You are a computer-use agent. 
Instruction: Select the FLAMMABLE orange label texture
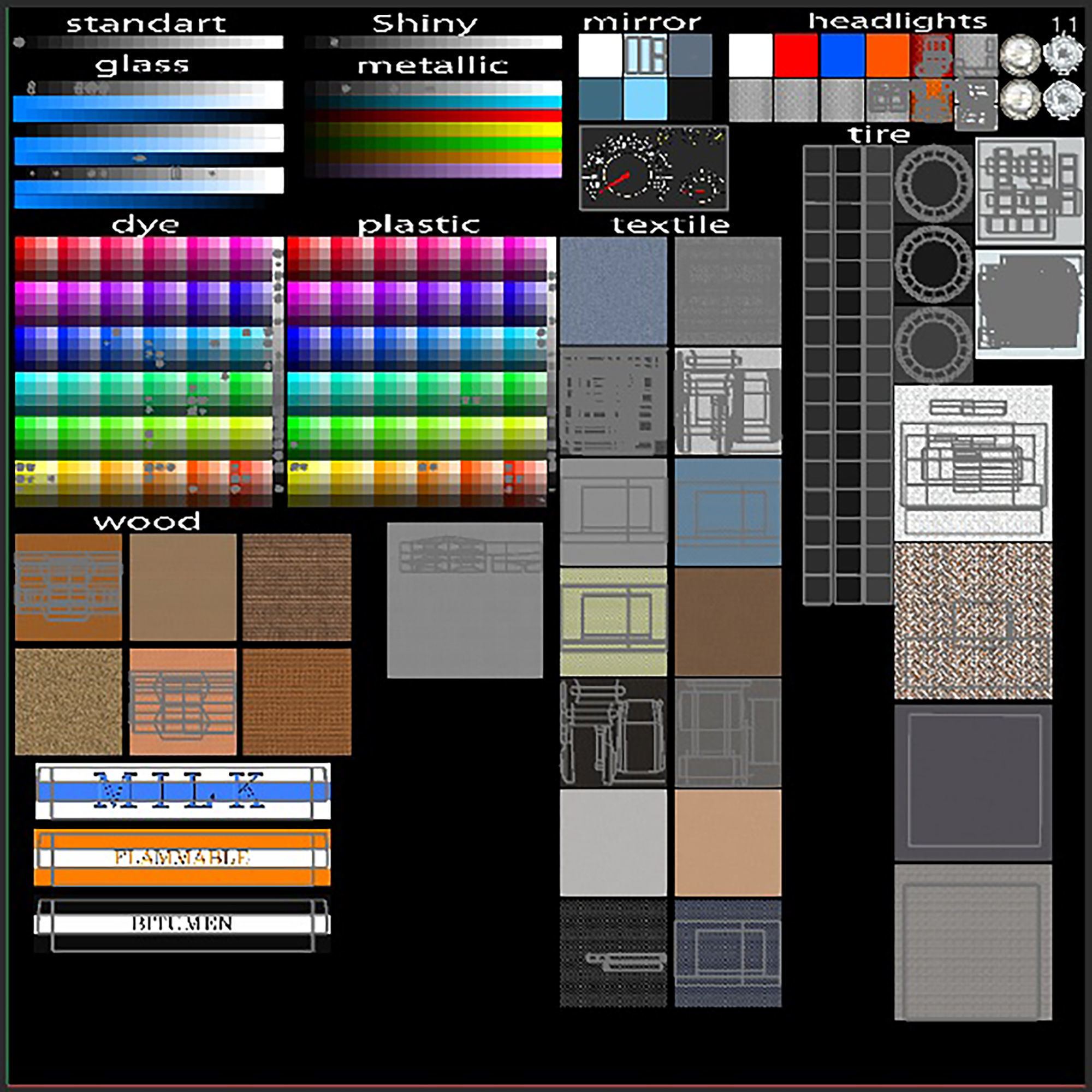[x=182, y=857]
